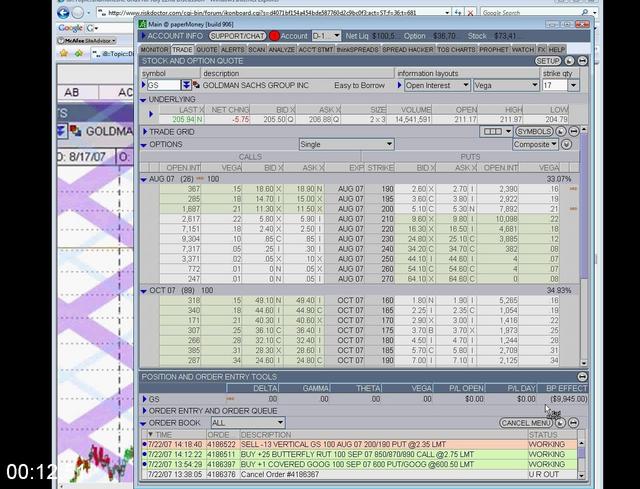Image resolution: width=640 pixels, height=489 pixels.
Task: Expand the ACCOUNT INFO section
Action: pos(144,36)
